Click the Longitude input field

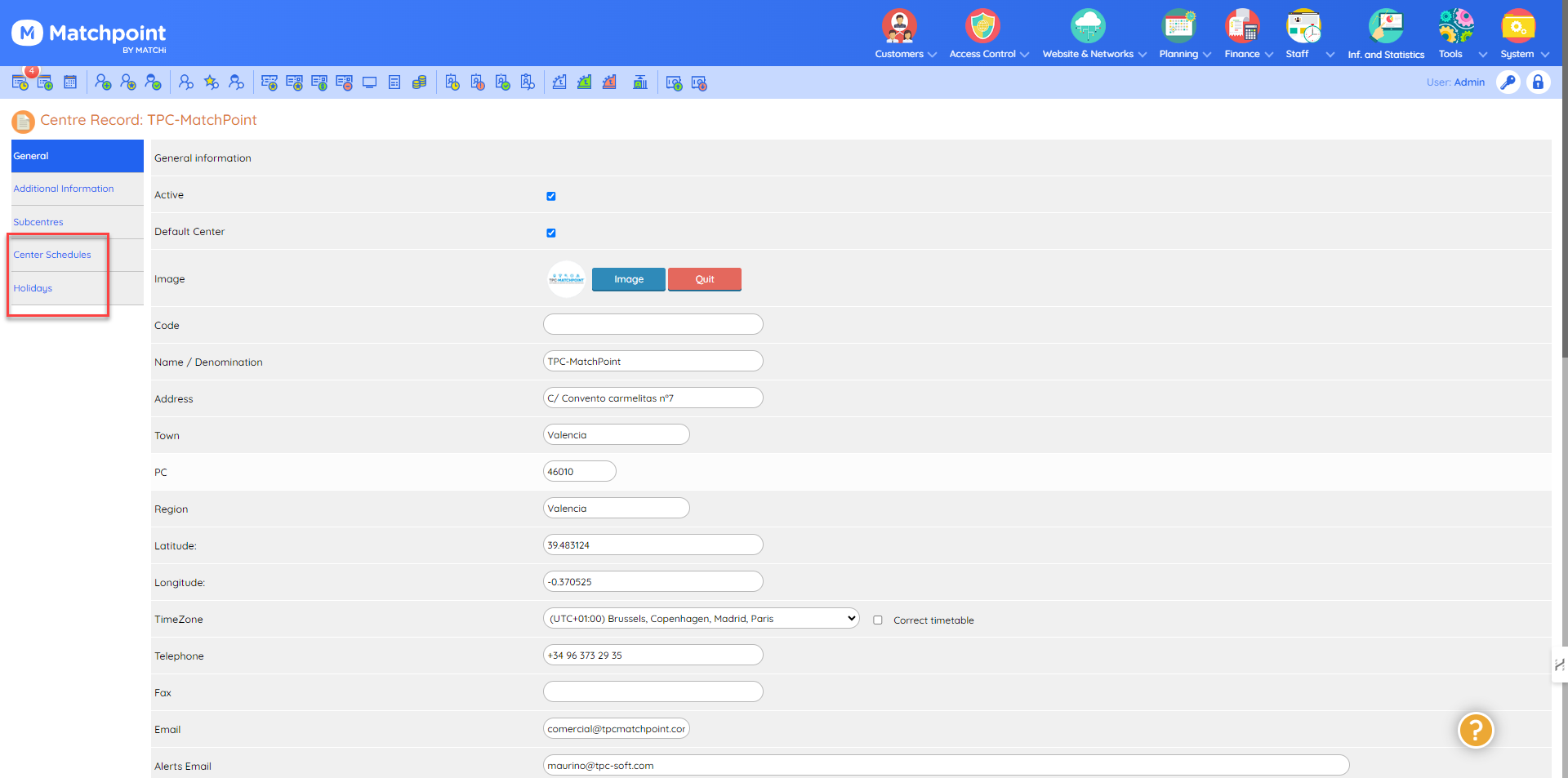click(x=653, y=581)
